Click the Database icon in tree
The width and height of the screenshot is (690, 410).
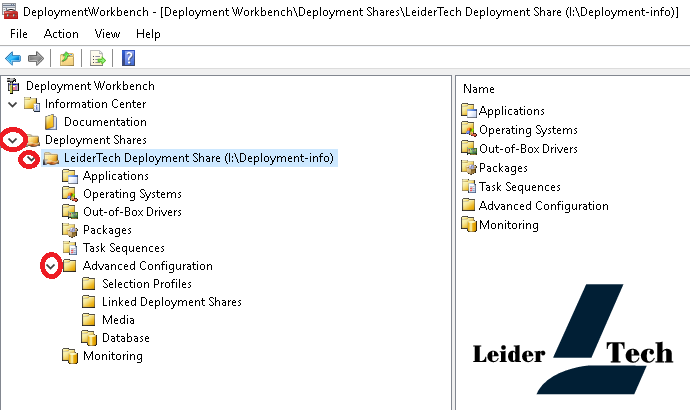click(x=89, y=338)
